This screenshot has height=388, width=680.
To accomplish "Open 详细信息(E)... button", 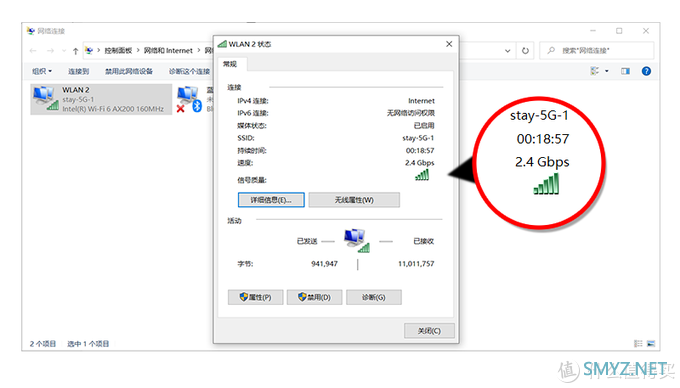I will 271,200.
